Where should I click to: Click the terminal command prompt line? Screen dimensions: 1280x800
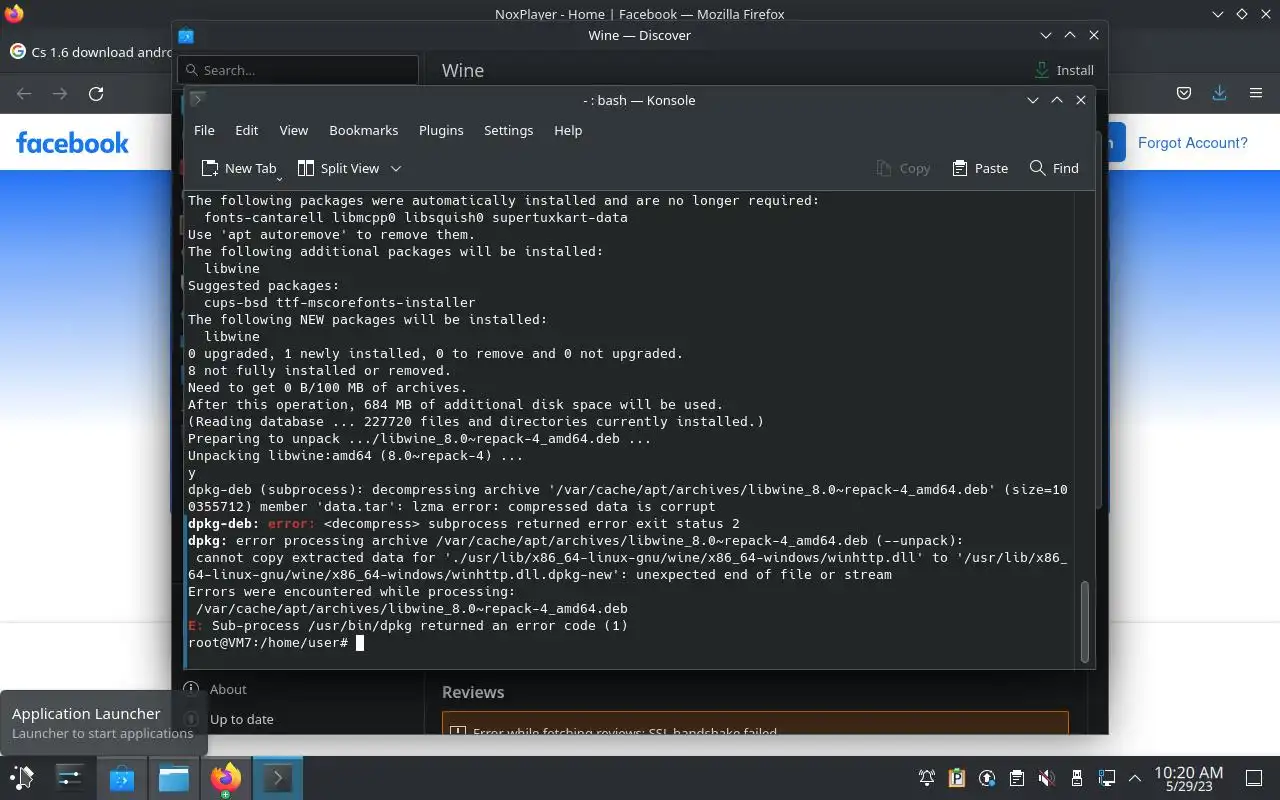[x=276, y=642]
